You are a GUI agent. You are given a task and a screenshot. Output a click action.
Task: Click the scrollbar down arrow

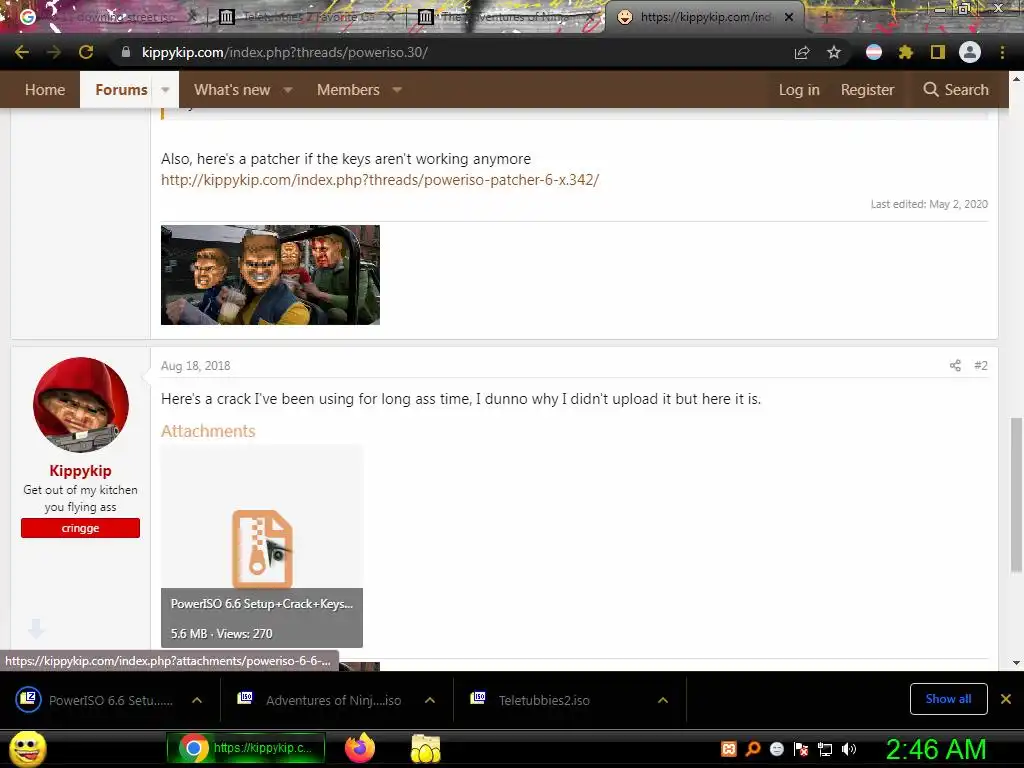coord(1016,662)
